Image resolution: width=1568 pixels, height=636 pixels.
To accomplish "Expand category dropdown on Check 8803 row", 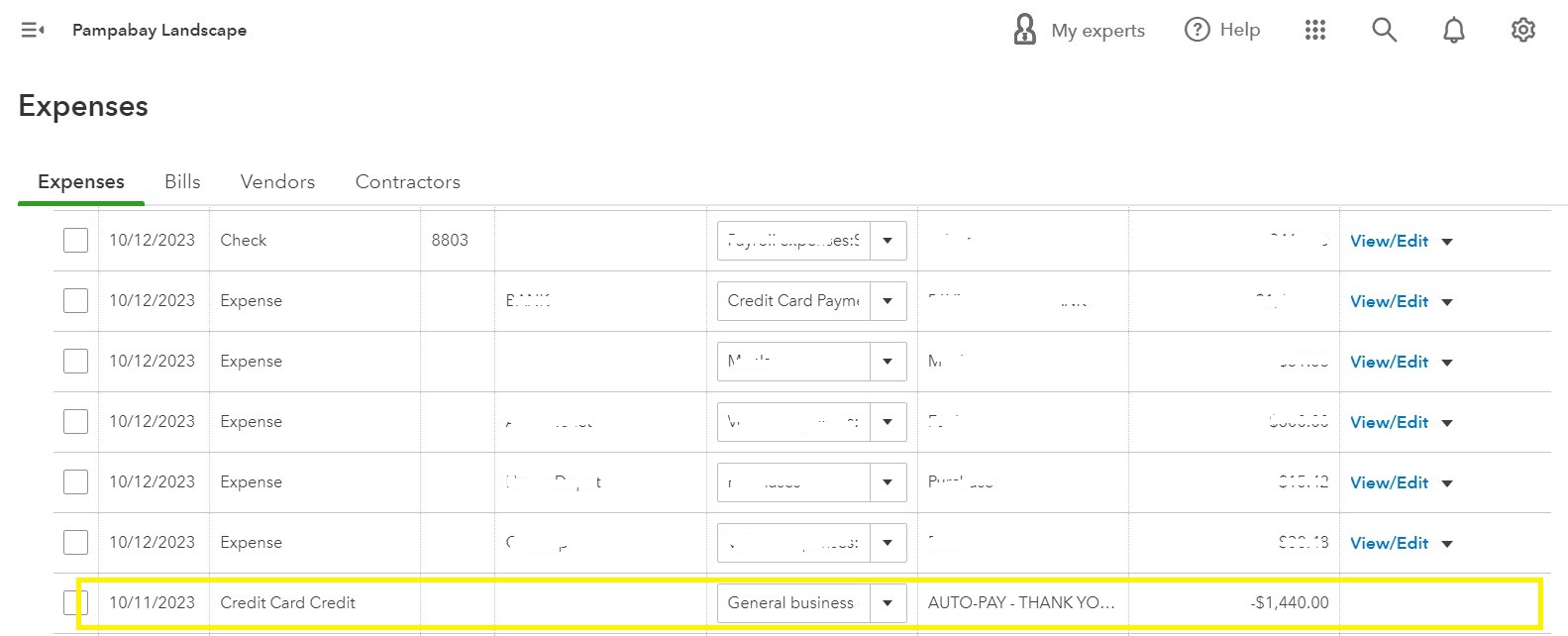I will 888,240.
